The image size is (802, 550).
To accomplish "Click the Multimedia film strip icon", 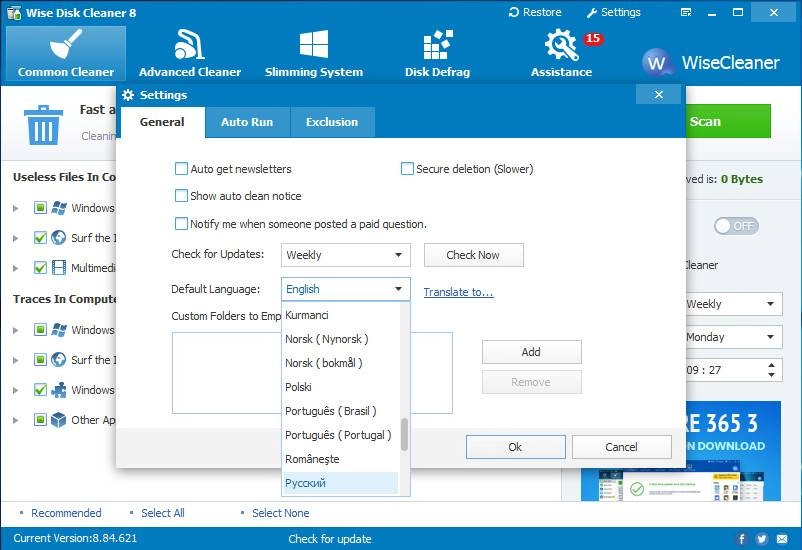I will (x=59, y=268).
